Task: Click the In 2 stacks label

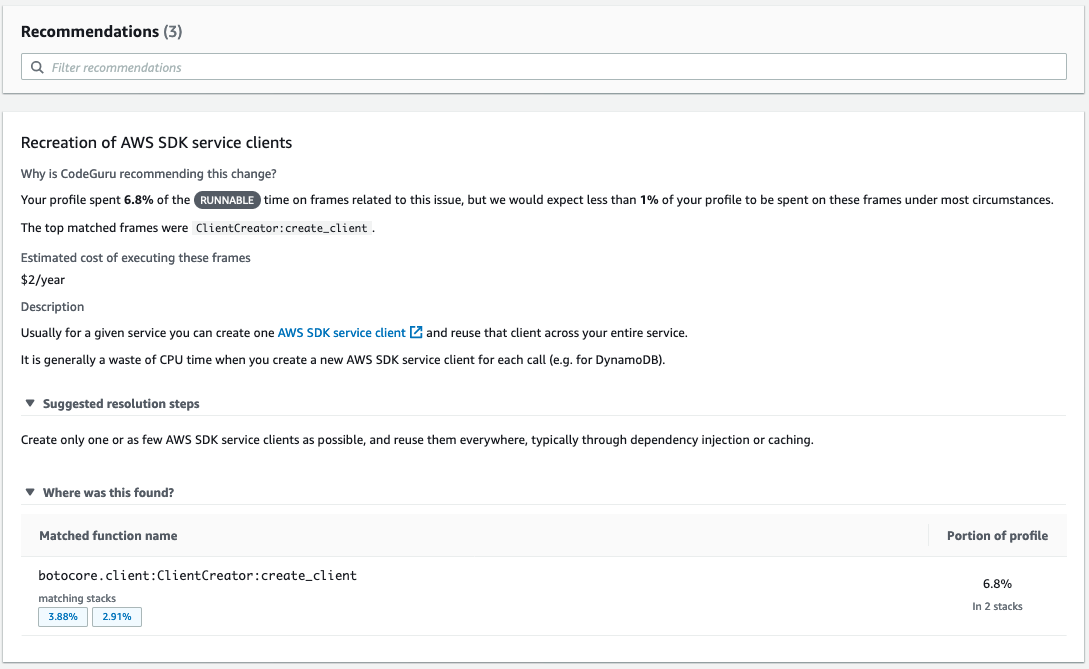Action: [997, 606]
